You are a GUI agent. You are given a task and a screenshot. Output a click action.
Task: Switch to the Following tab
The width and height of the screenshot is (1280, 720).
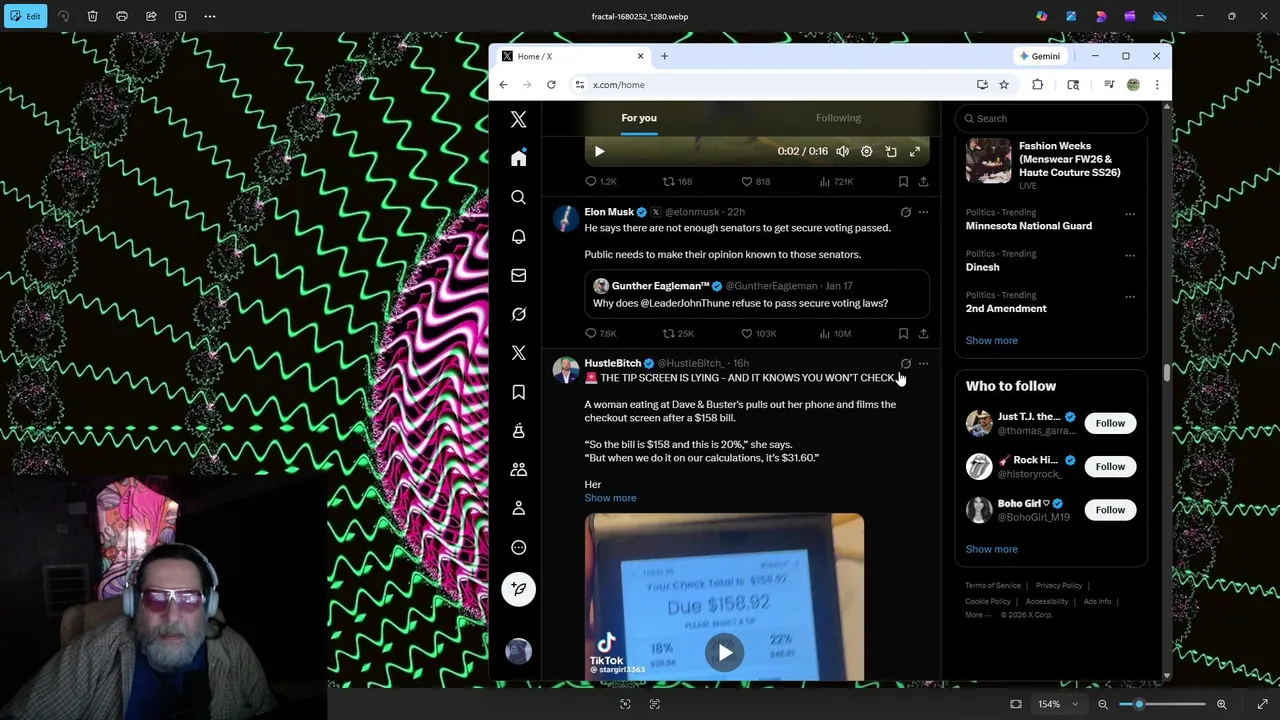click(x=838, y=118)
